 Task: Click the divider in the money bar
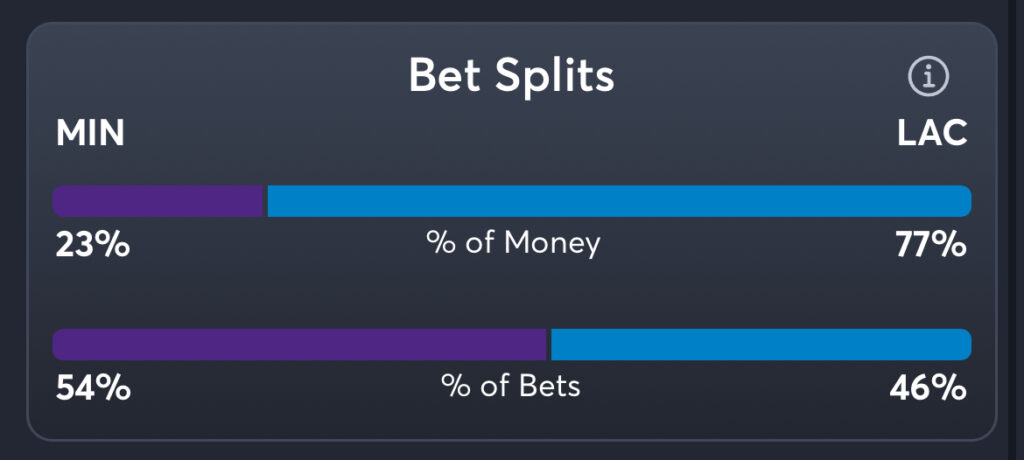pos(265,201)
